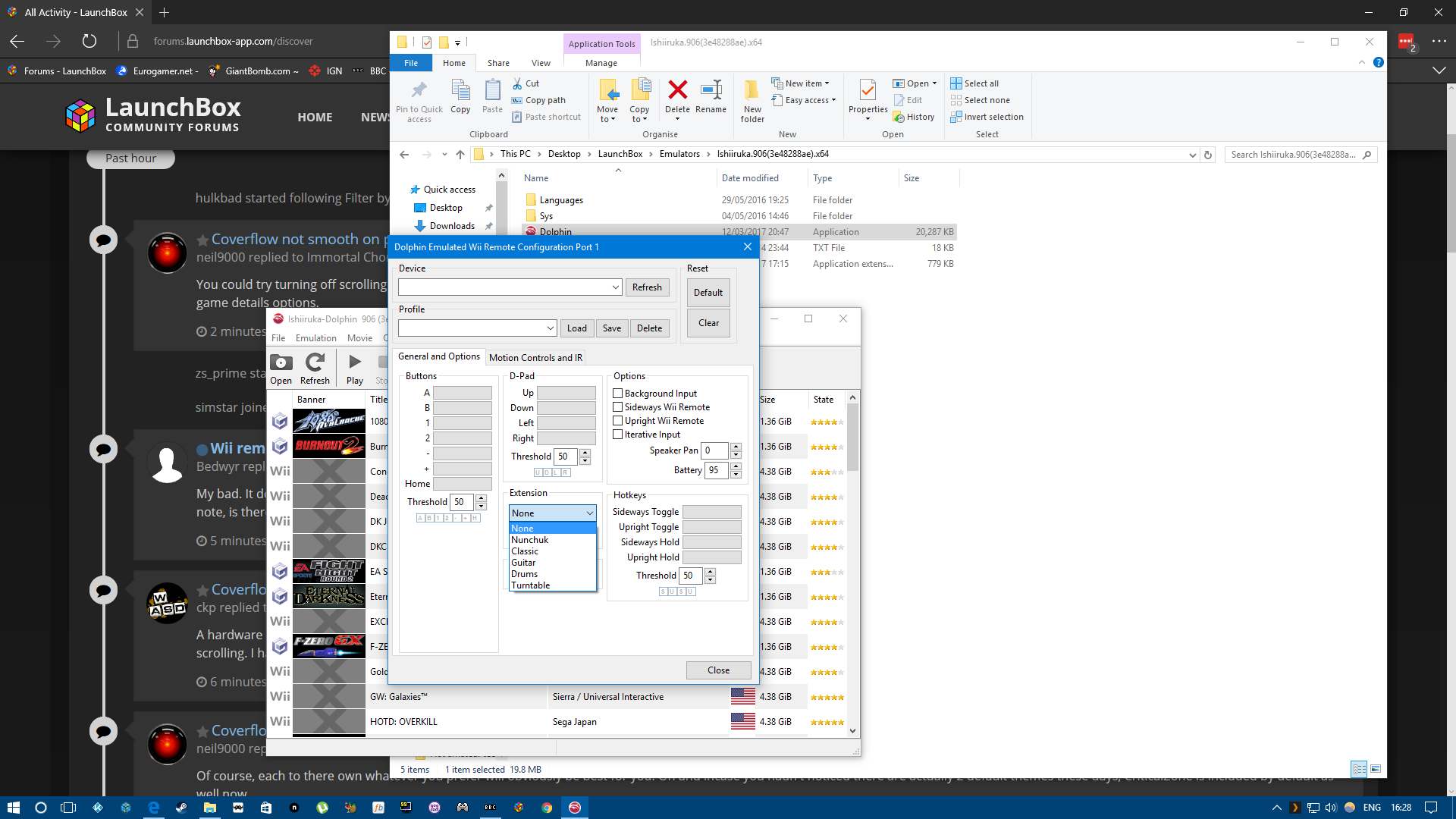
Task: Click browser back arrow icon
Action: pos(17,41)
